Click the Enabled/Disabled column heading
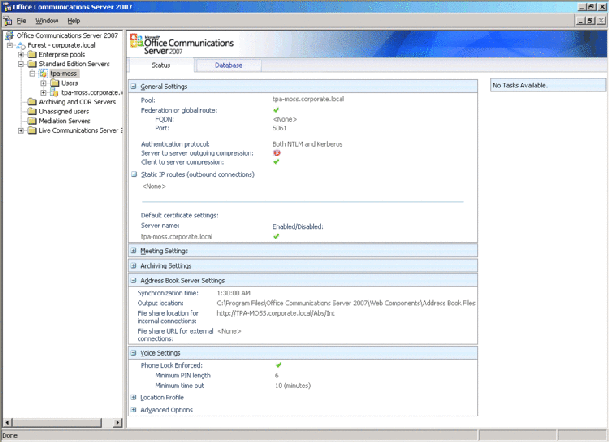Viewport: 609px width, 442px height. pos(298,226)
